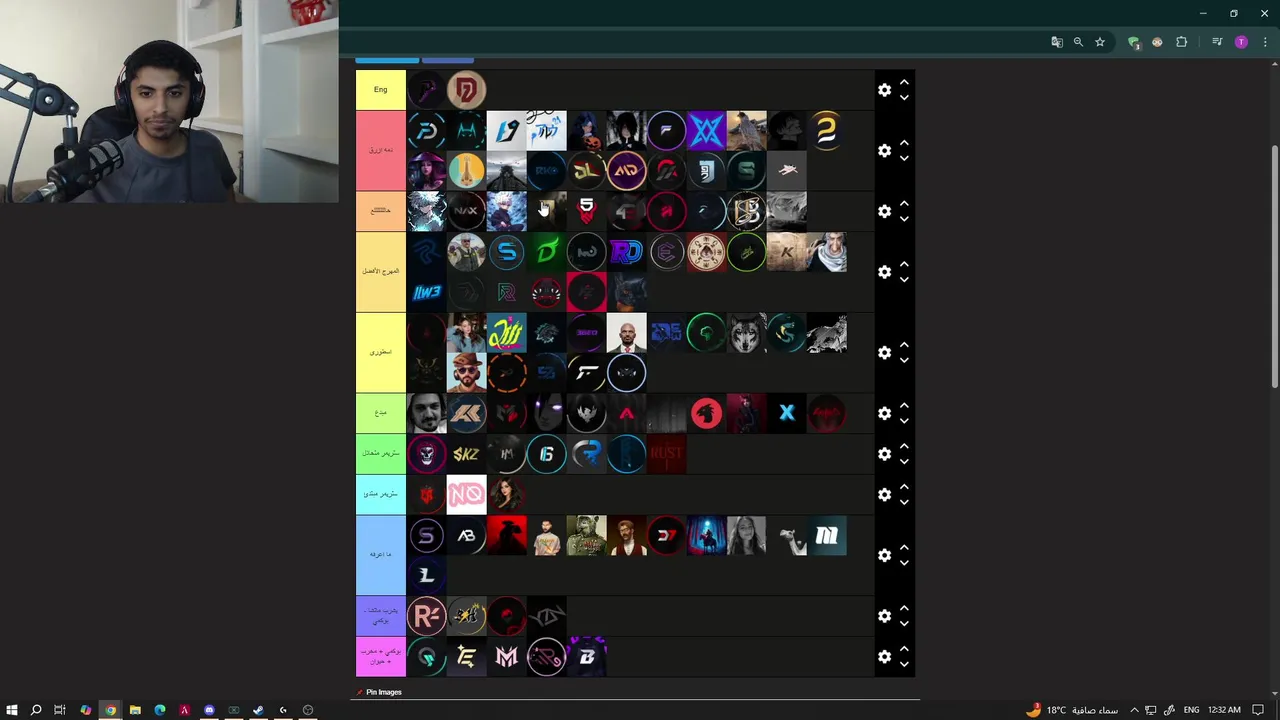Select the red dragon circle logo

point(706,413)
